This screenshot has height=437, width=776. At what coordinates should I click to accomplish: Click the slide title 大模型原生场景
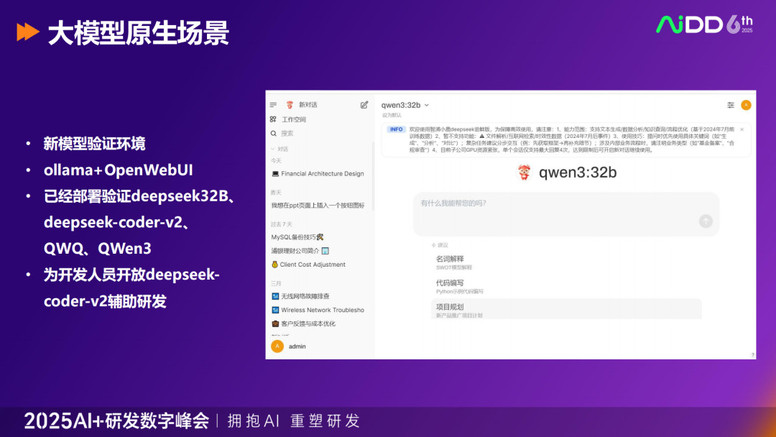(139, 33)
